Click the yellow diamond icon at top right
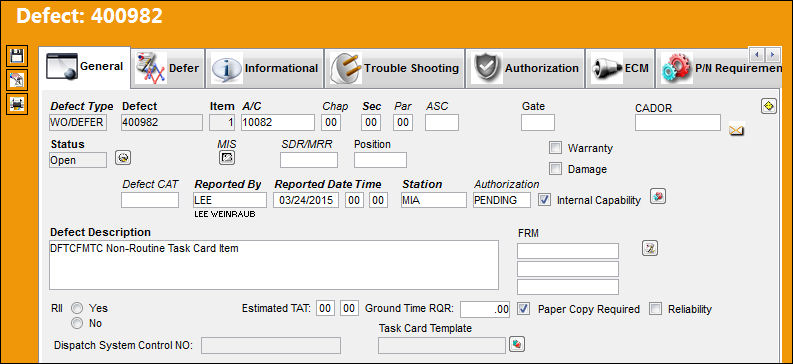The width and height of the screenshot is (793, 364). [769, 106]
